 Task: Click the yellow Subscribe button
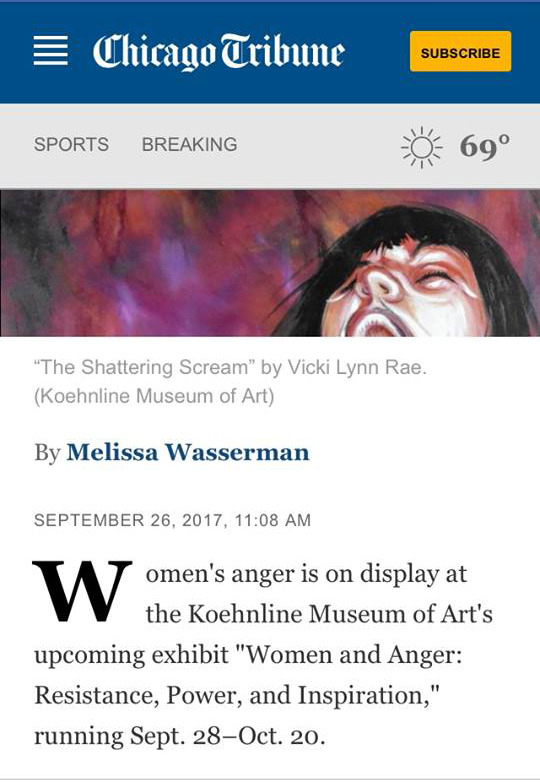pos(460,51)
